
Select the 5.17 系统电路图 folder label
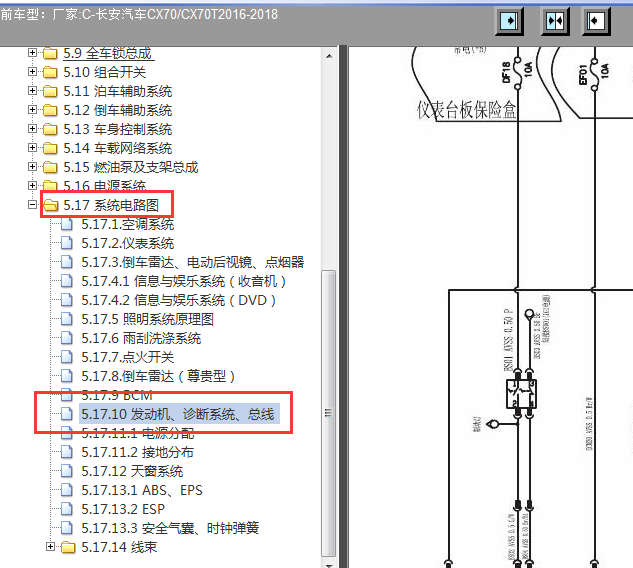pos(111,205)
